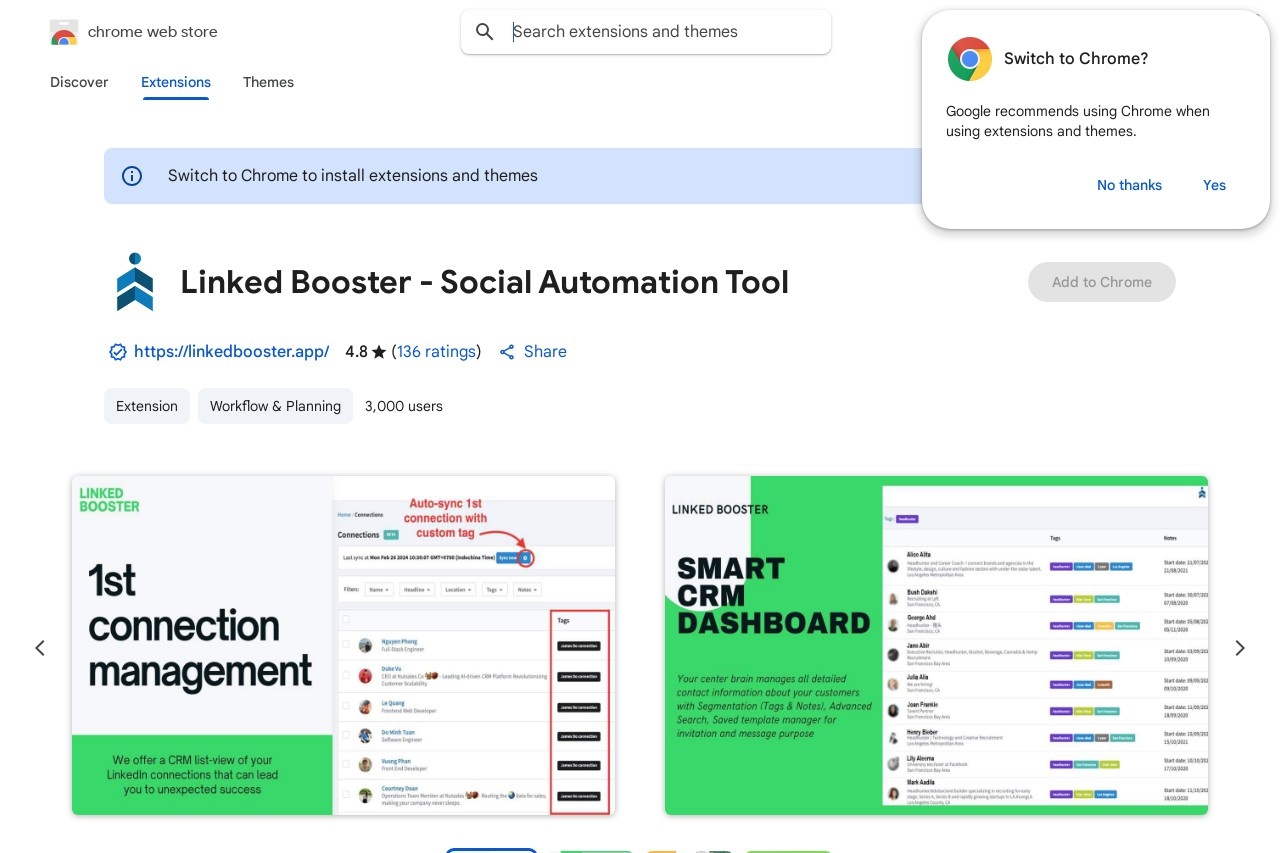Open the Discover tab

[79, 82]
